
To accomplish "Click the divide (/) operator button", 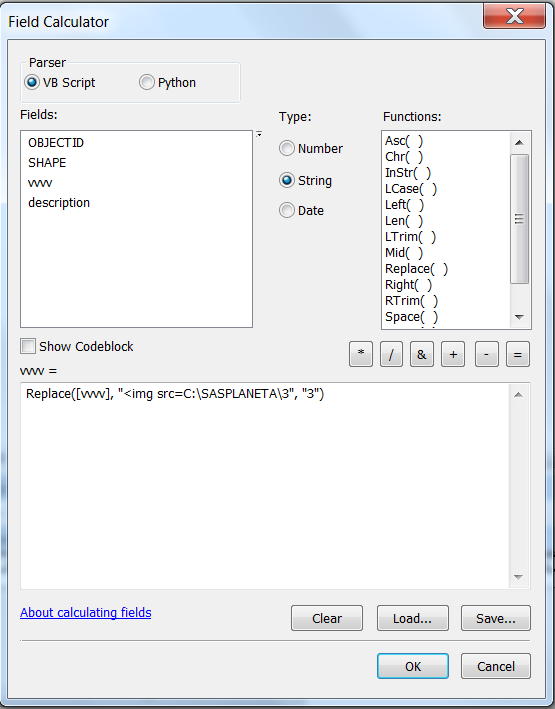I will 391,354.
